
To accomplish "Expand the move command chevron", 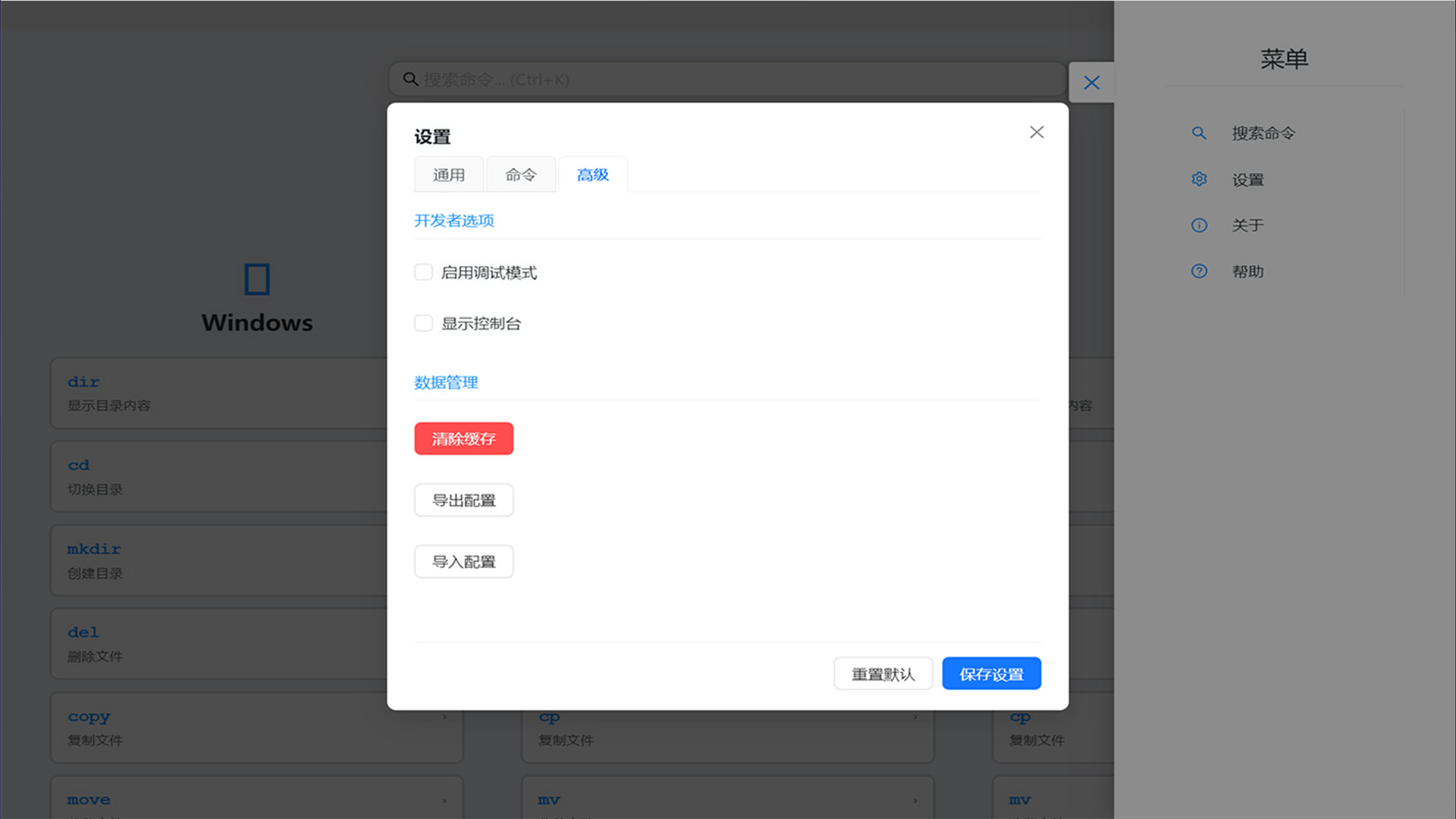I will point(444,801).
